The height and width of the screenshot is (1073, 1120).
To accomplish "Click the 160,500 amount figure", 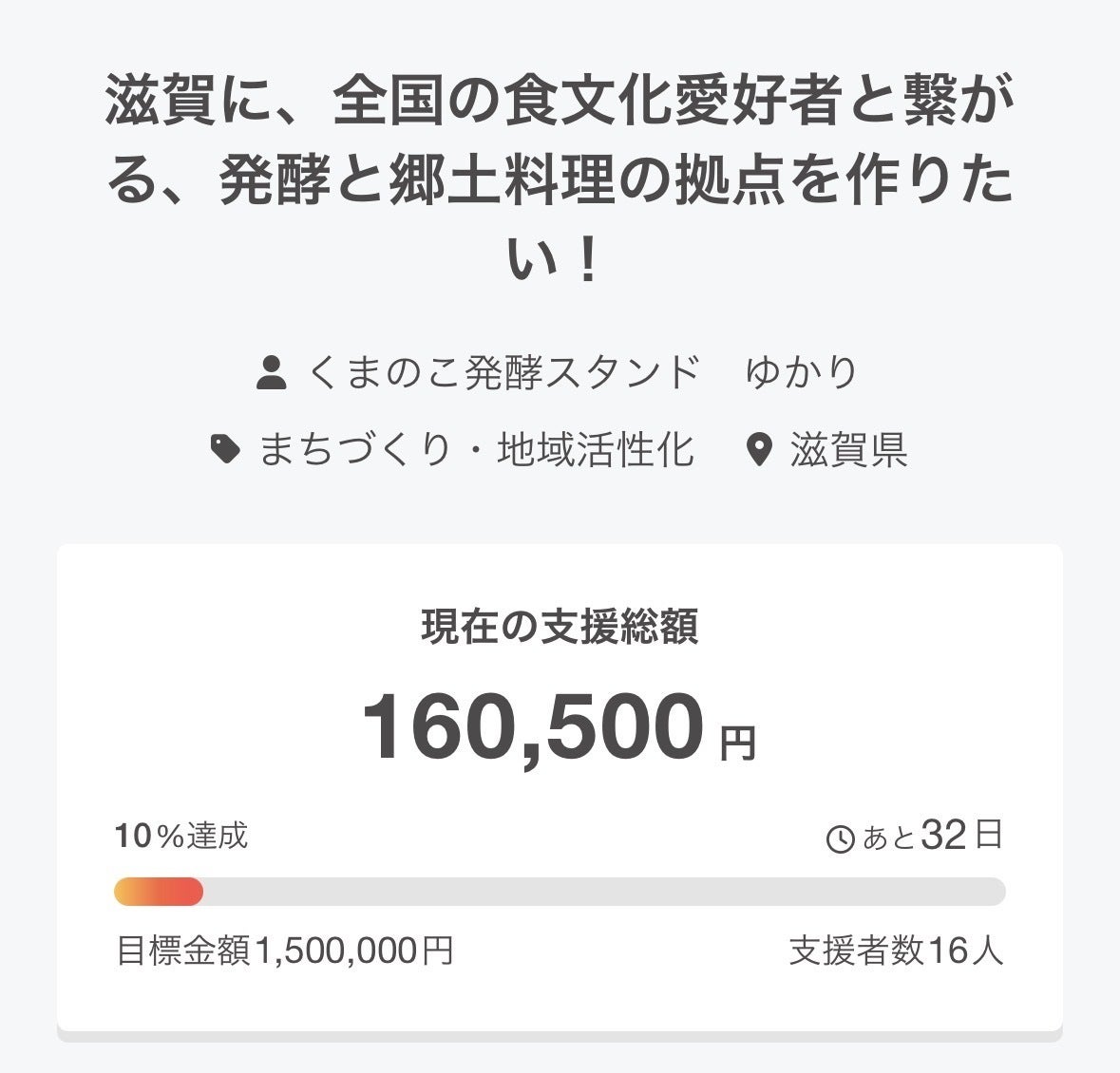I will pyautogui.click(x=533, y=727).
